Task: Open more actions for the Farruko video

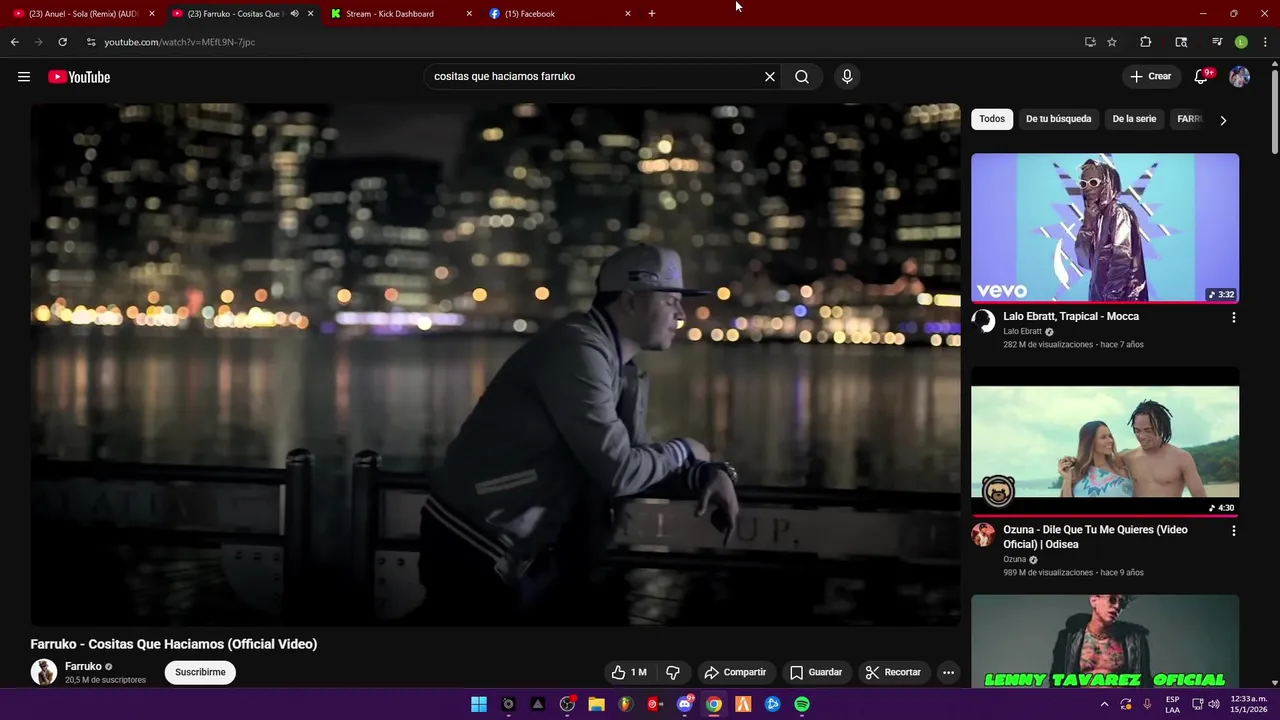Action: tap(948, 672)
